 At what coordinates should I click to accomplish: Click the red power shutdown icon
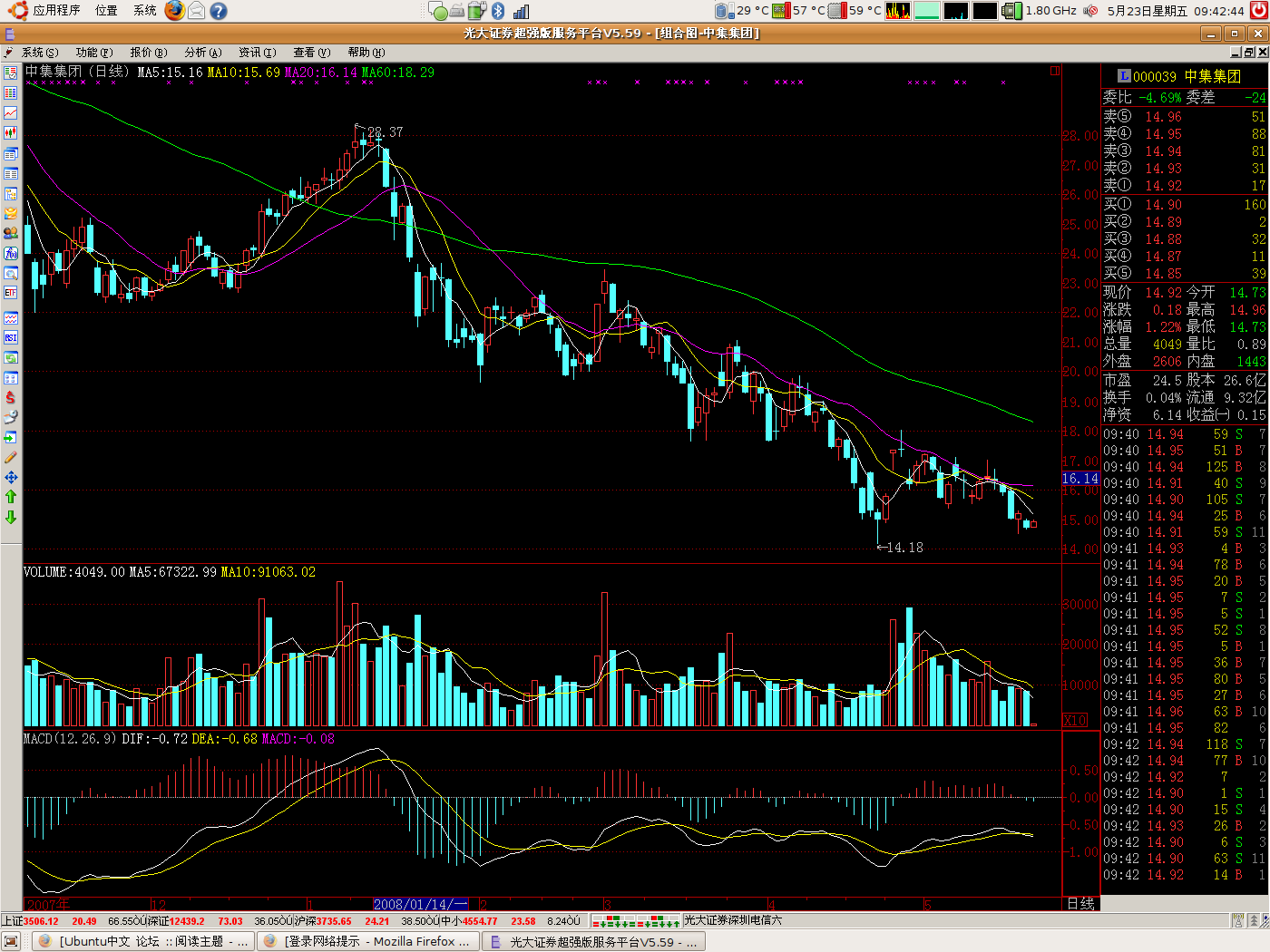(x=1258, y=11)
